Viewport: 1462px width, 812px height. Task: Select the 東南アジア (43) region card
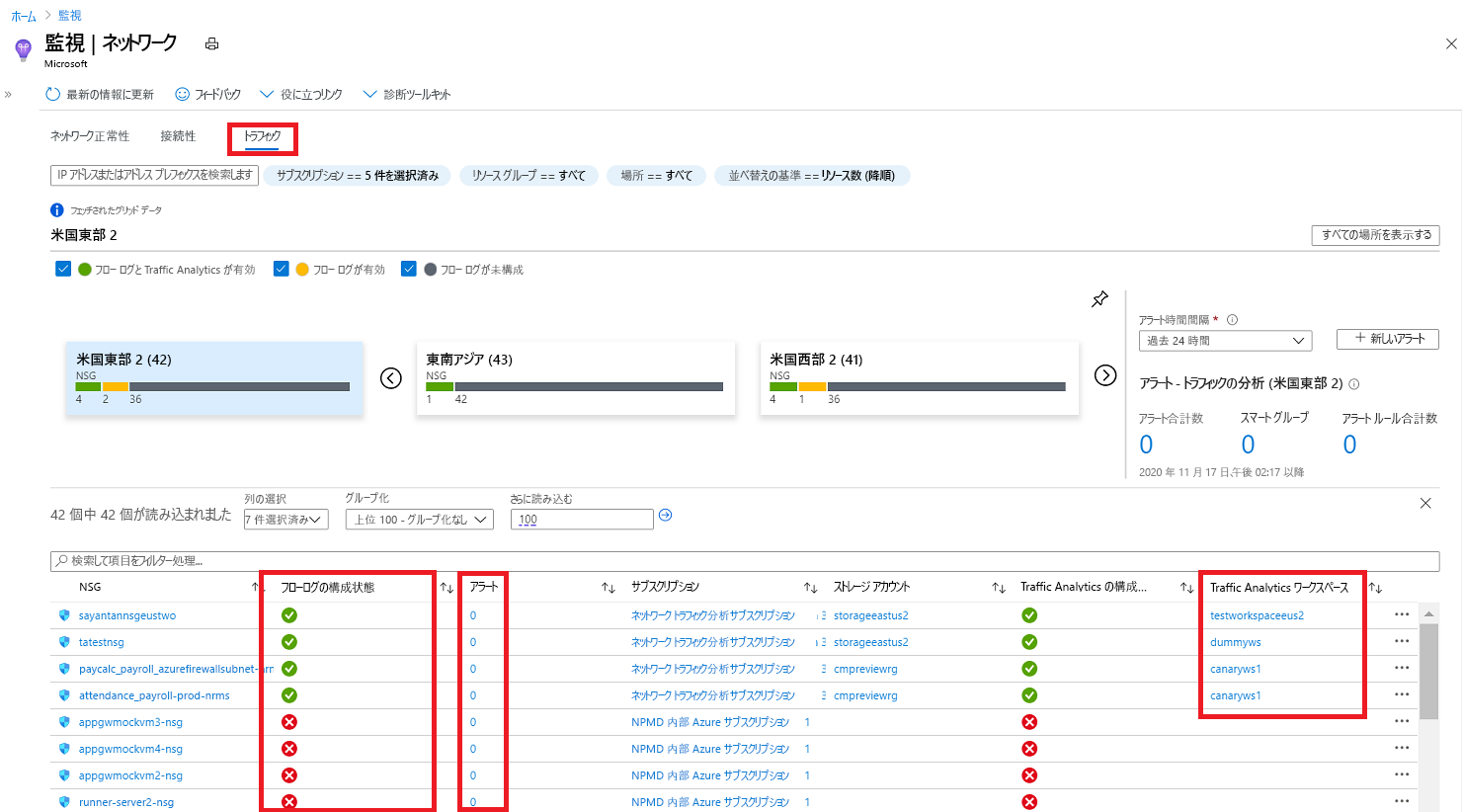[576, 378]
